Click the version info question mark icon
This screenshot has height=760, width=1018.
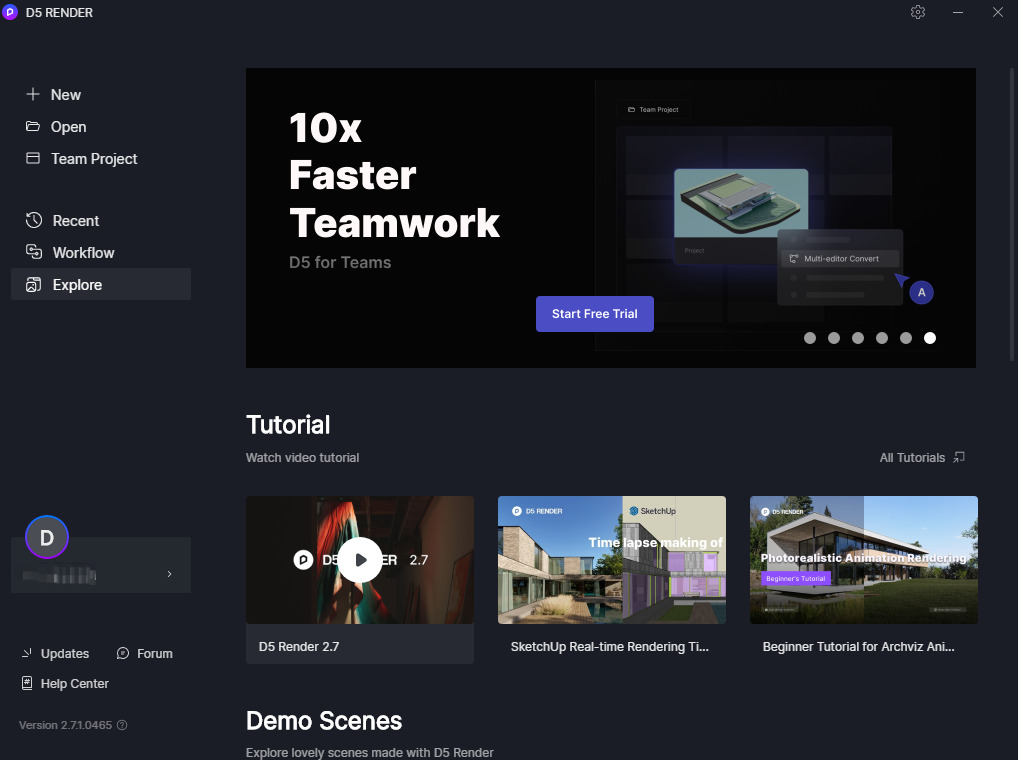tap(122, 725)
